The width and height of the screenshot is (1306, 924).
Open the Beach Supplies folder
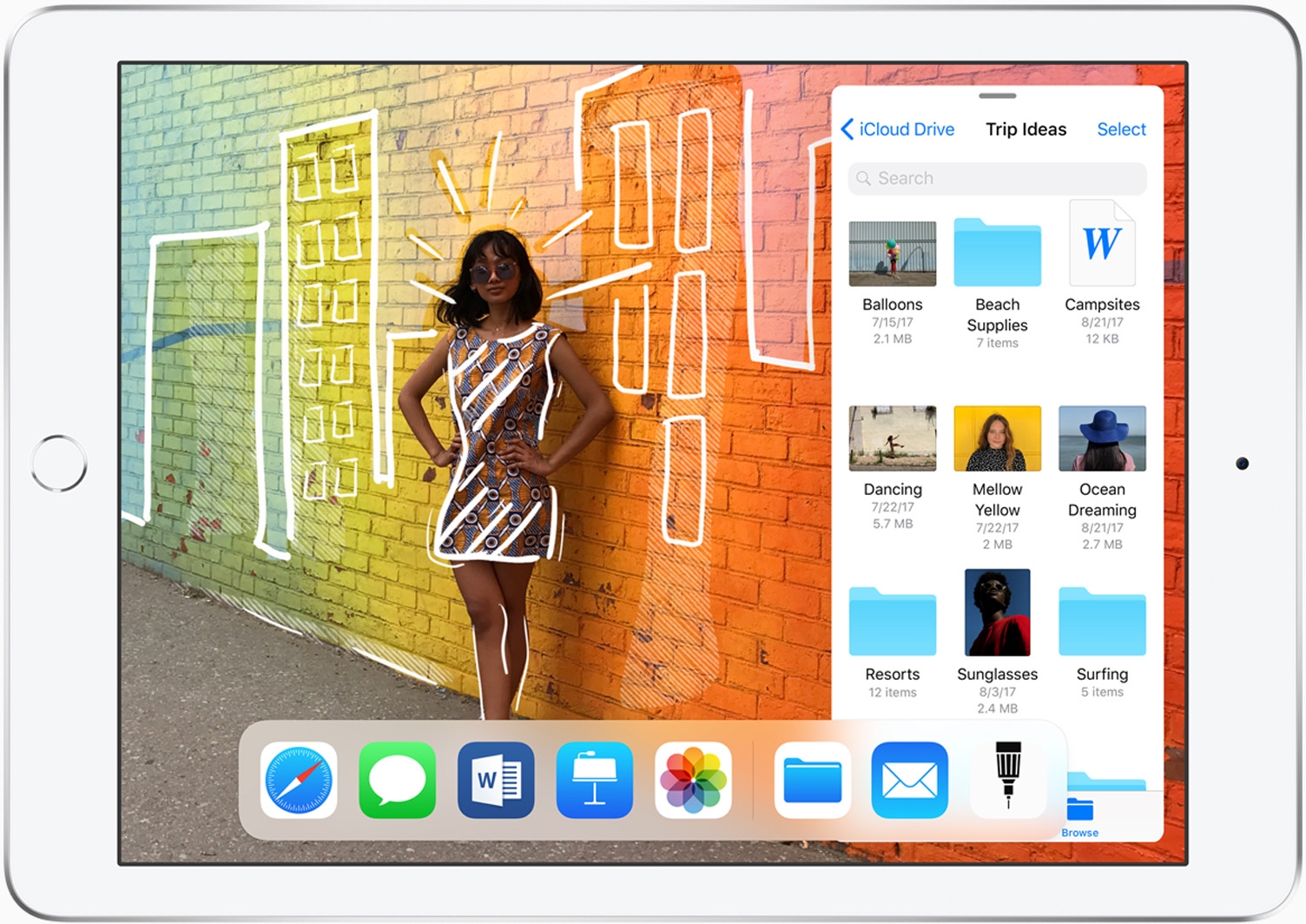tap(997, 254)
